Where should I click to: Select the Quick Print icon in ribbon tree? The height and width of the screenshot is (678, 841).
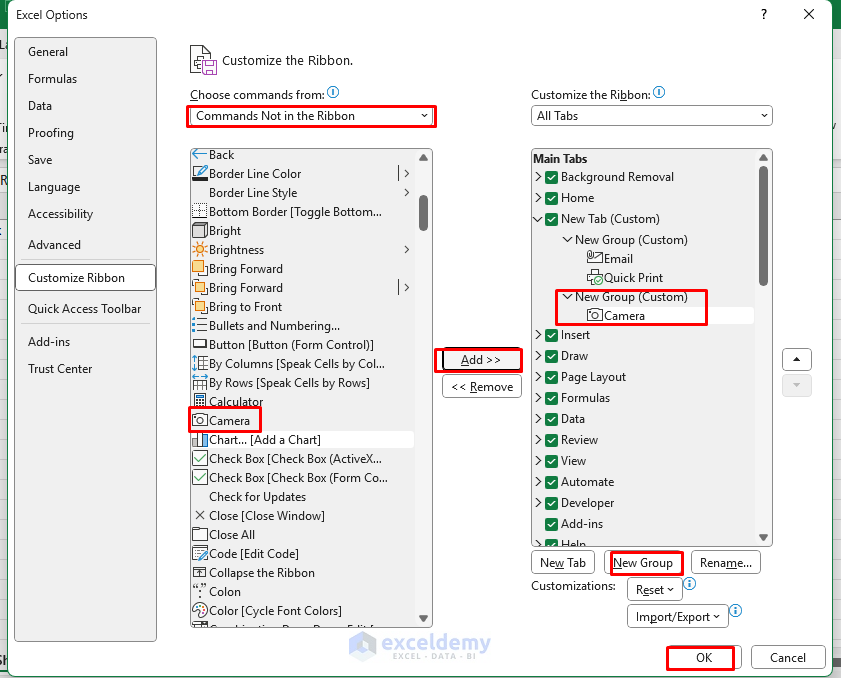coord(594,277)
